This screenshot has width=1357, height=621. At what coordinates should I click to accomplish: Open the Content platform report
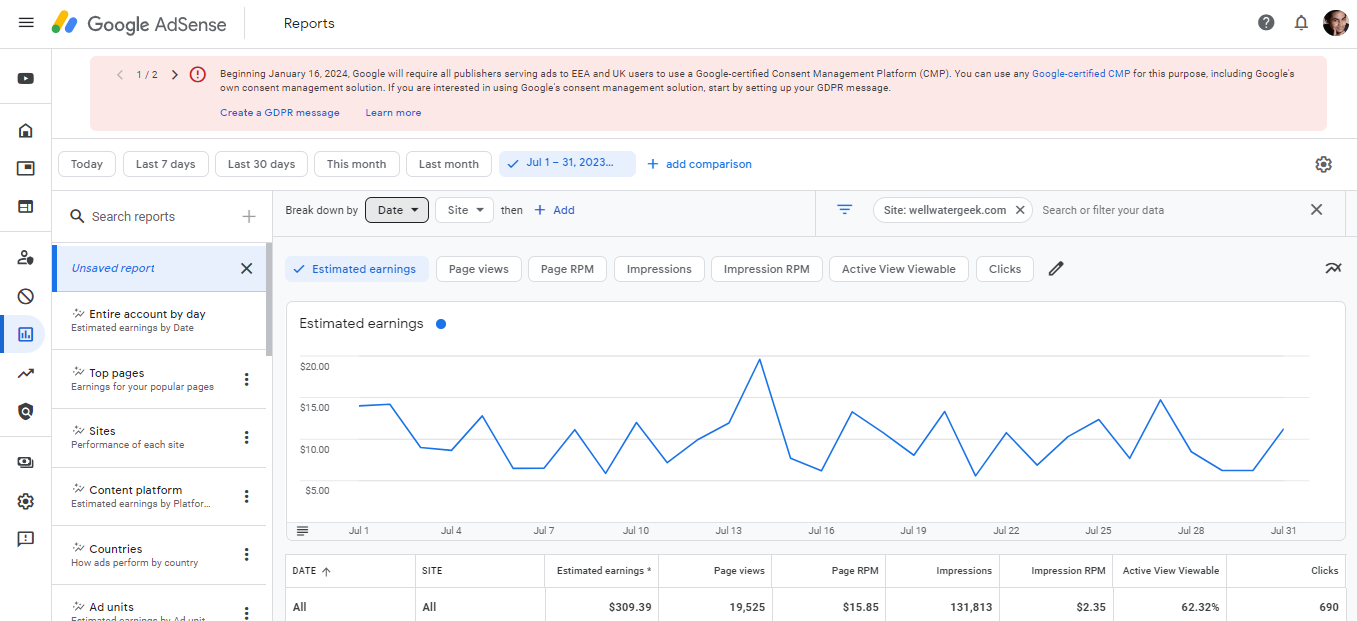pyautogui.click(x=160, y=496)
